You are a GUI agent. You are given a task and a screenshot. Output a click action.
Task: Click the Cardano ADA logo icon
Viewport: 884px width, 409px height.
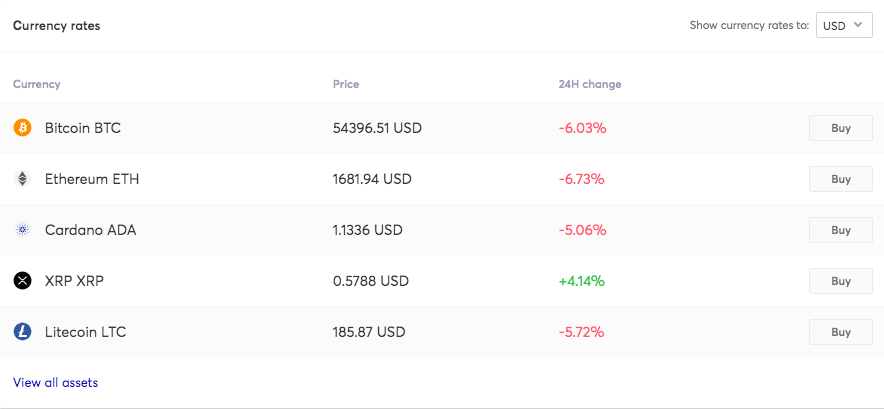(22, 230)
